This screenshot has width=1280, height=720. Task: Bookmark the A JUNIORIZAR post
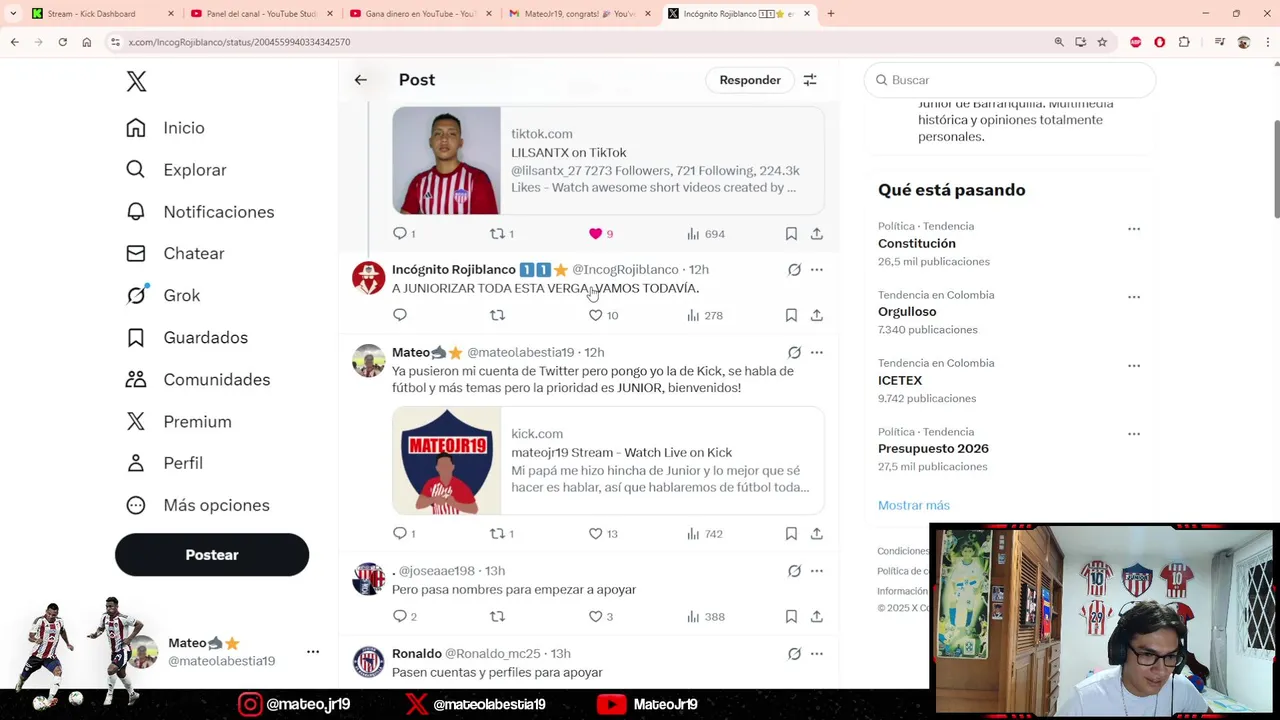click(791, 316)
